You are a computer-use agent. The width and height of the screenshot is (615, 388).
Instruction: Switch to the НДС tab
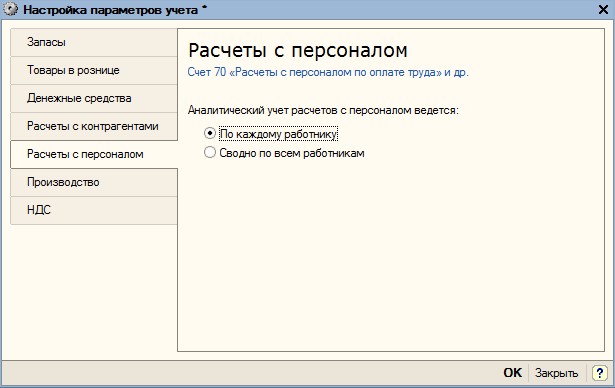(x=94, y=210)
